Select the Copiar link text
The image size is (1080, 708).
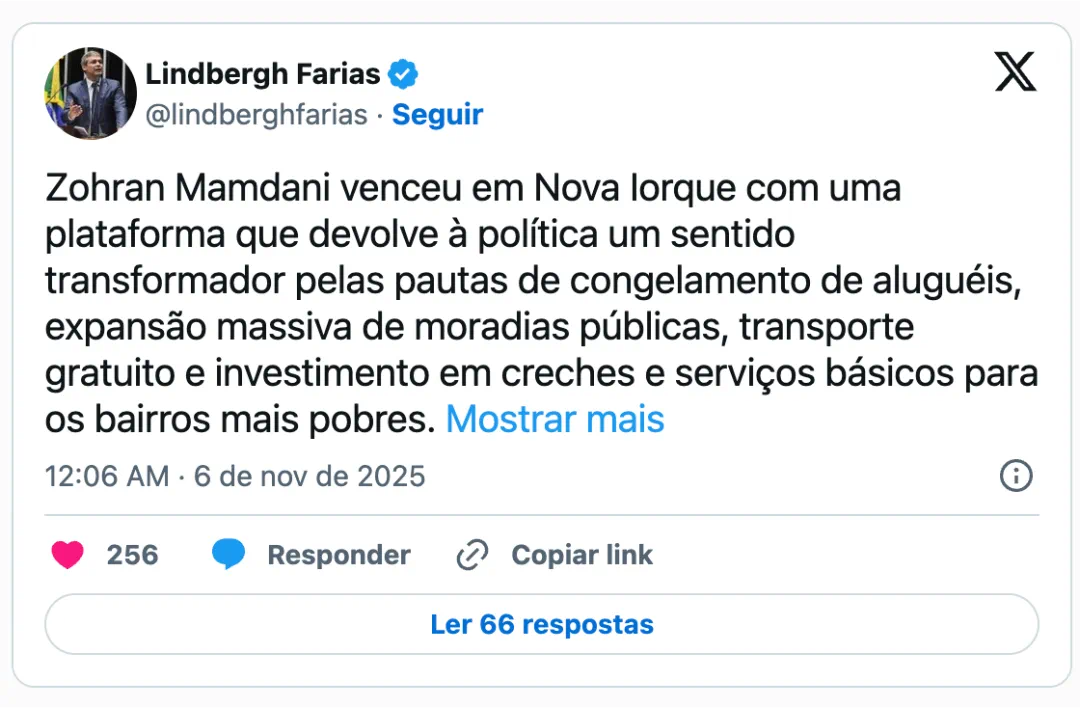pyautogui.click(x=582, y=555)
